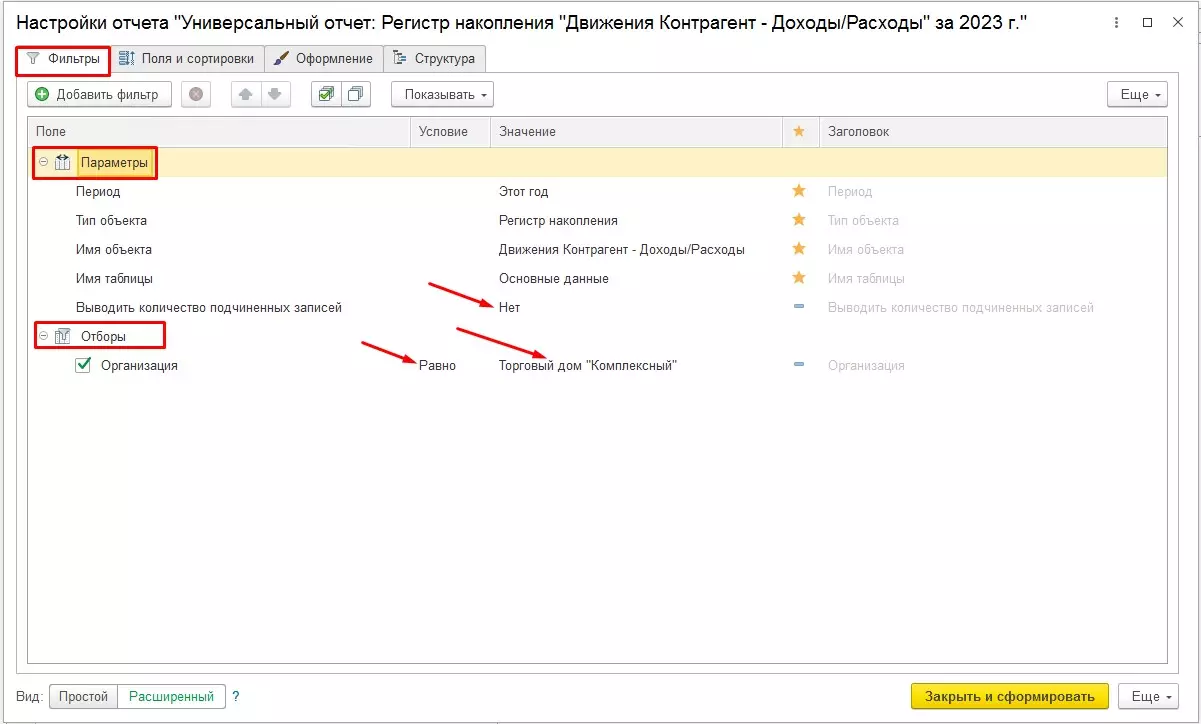This screenshot has width=1201, height=724.
Task: Maximize the settings window
Action: (x=1148, y=22)
